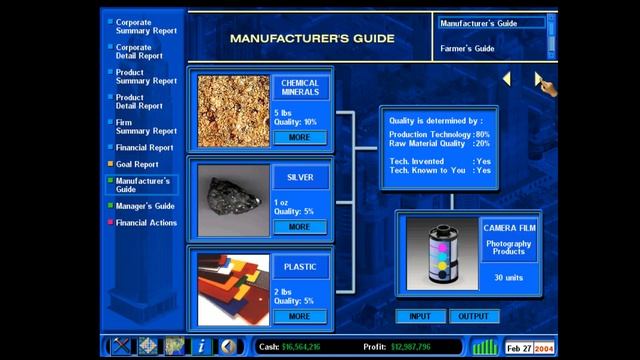Open Firm Summary Report
The height and width of the screenshot is (360, 640).
146,127
